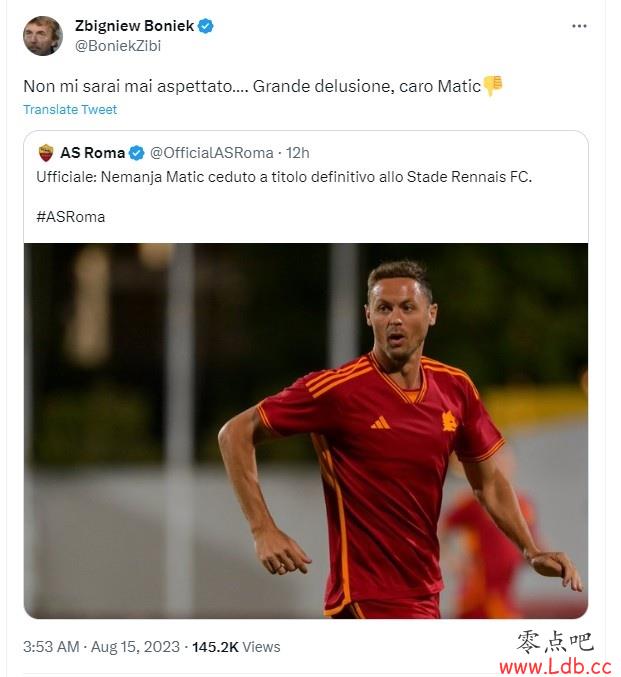
Task: Click the thumbs-down emoji in the tweet
Action: click(493, 85)
